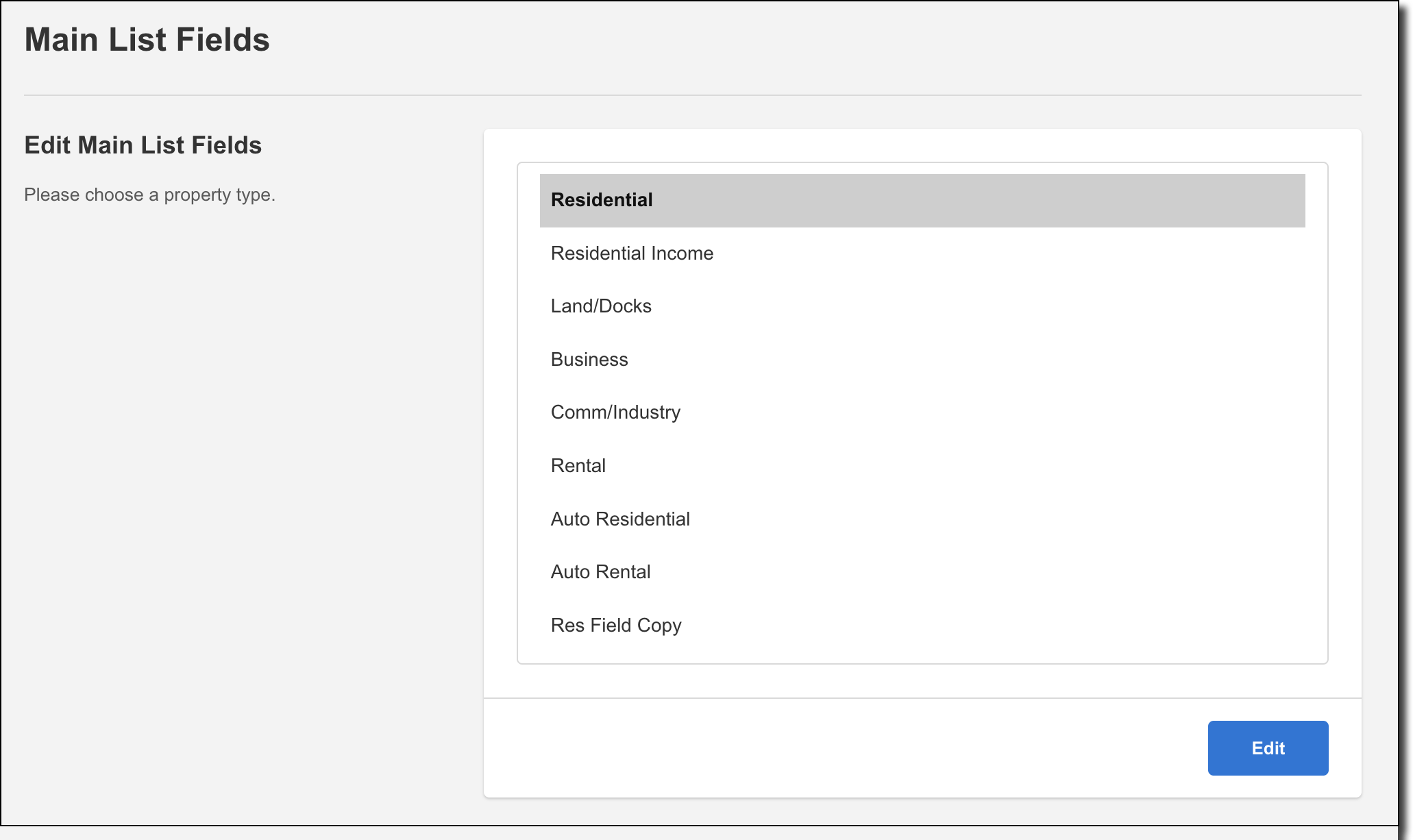Select Auto Residential option

(x=922, y=519)
